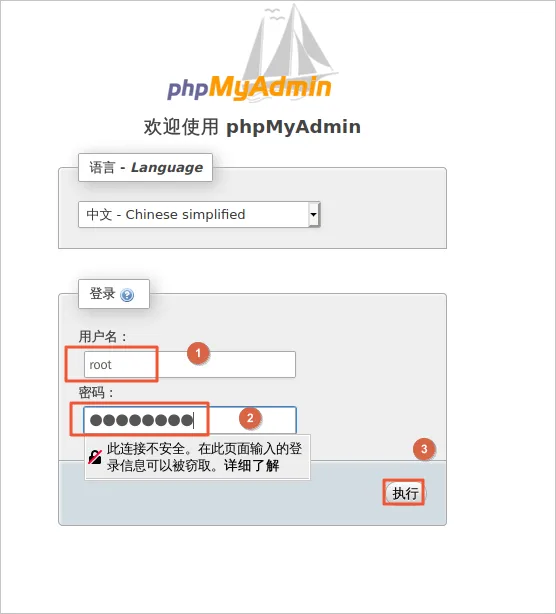Open the language dropdown arrow
Image resolution: width=556 pixels, height=614 pixels.
point(314,214)
